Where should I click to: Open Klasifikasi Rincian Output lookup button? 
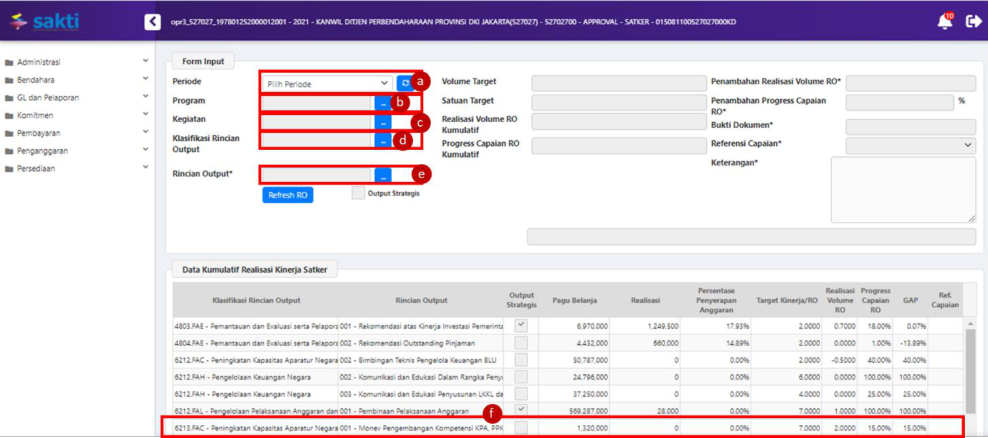(x=383, y=141)
